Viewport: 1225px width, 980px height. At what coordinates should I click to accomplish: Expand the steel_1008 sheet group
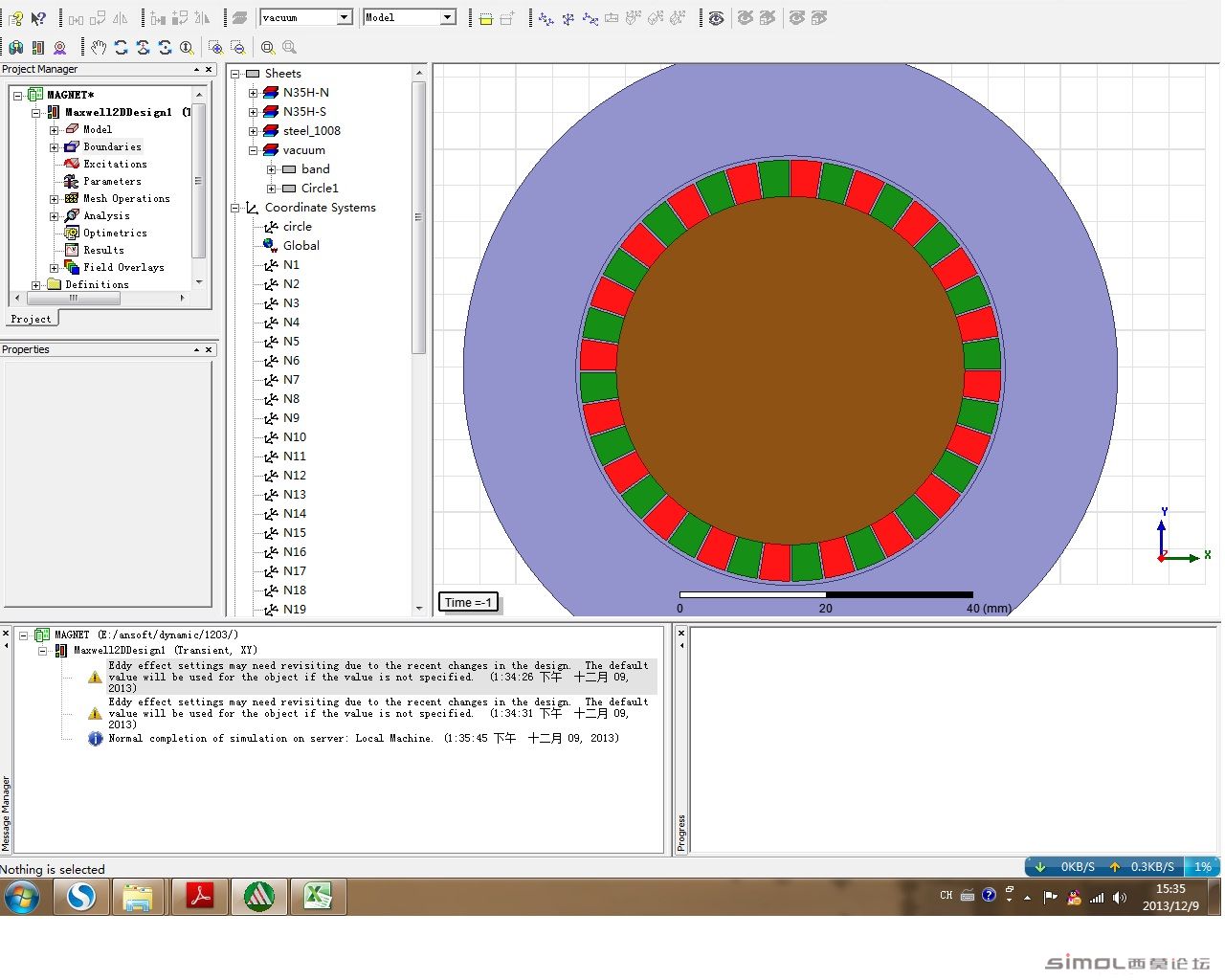(x=254, y=131)
